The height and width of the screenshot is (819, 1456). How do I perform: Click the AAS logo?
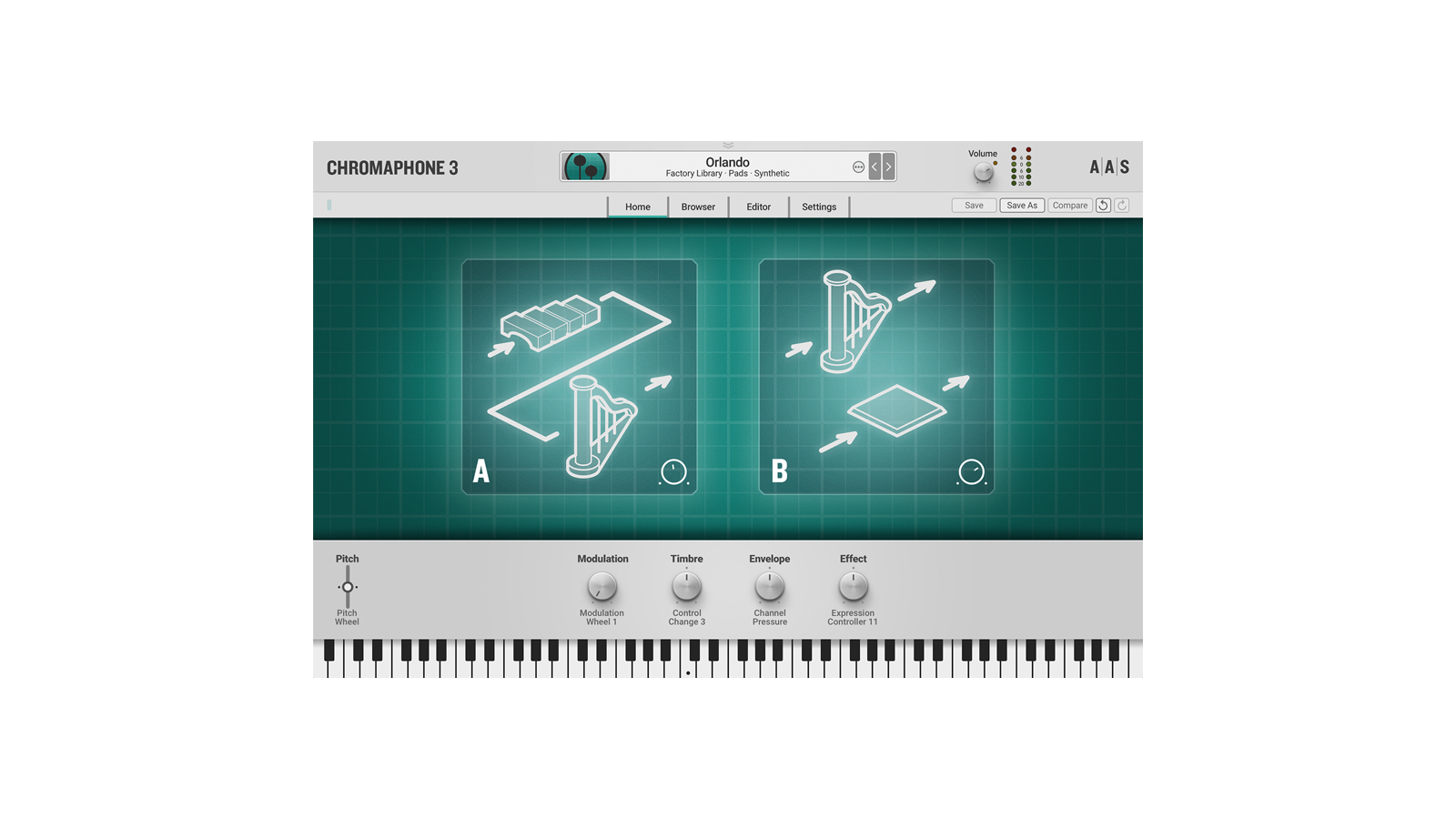click(x=1109, y=167)
